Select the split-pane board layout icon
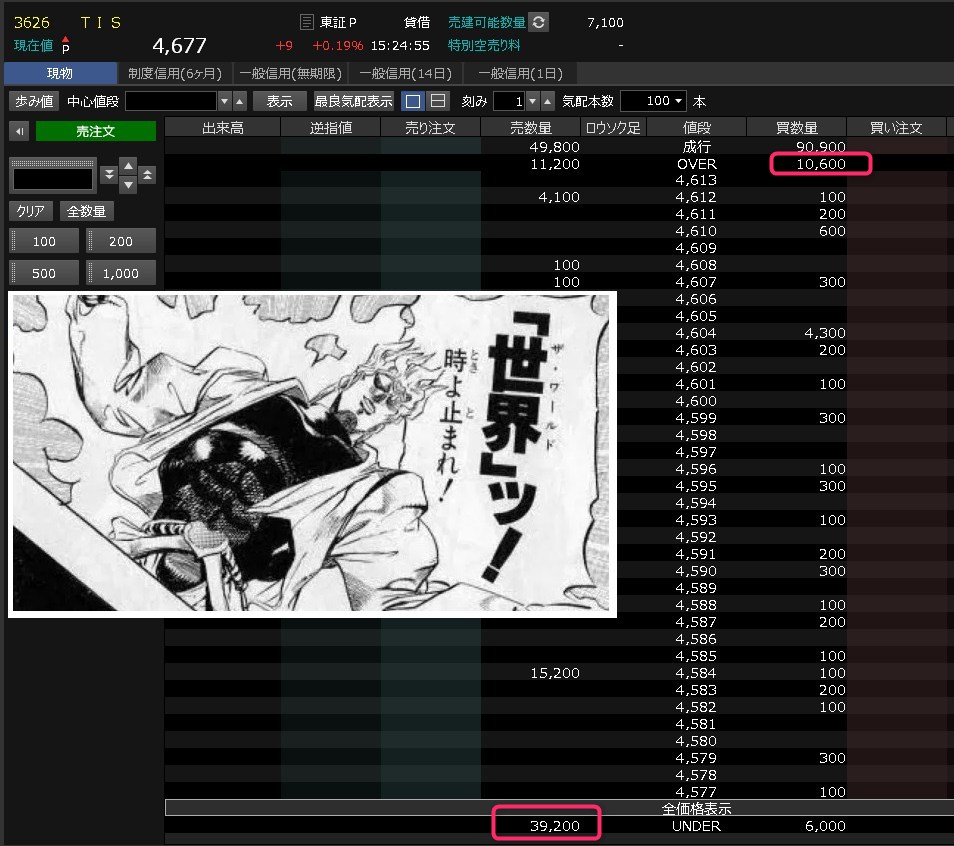The image size is (954, 846). point(437,101)
